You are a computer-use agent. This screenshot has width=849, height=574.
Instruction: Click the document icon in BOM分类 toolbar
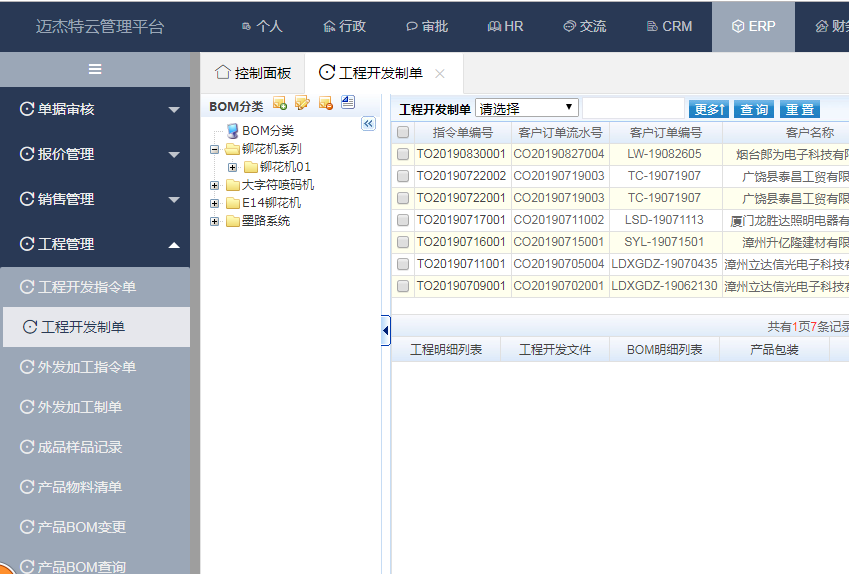347,102
